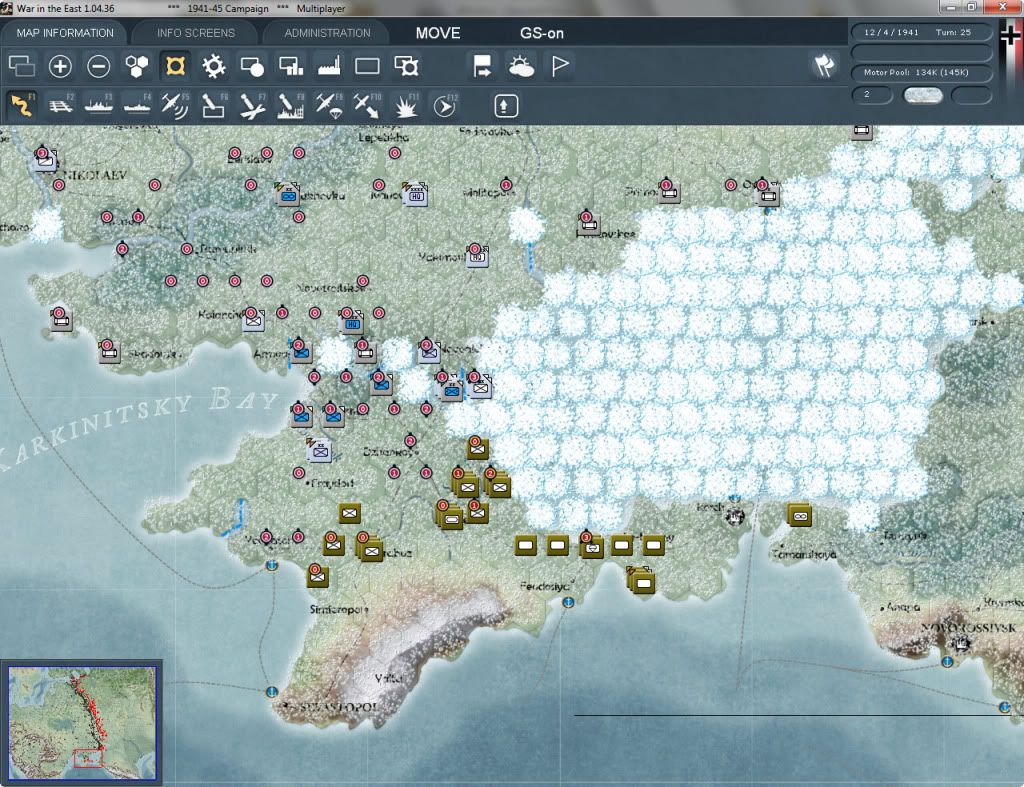Zoom in with the plus icon

[60, 66]
